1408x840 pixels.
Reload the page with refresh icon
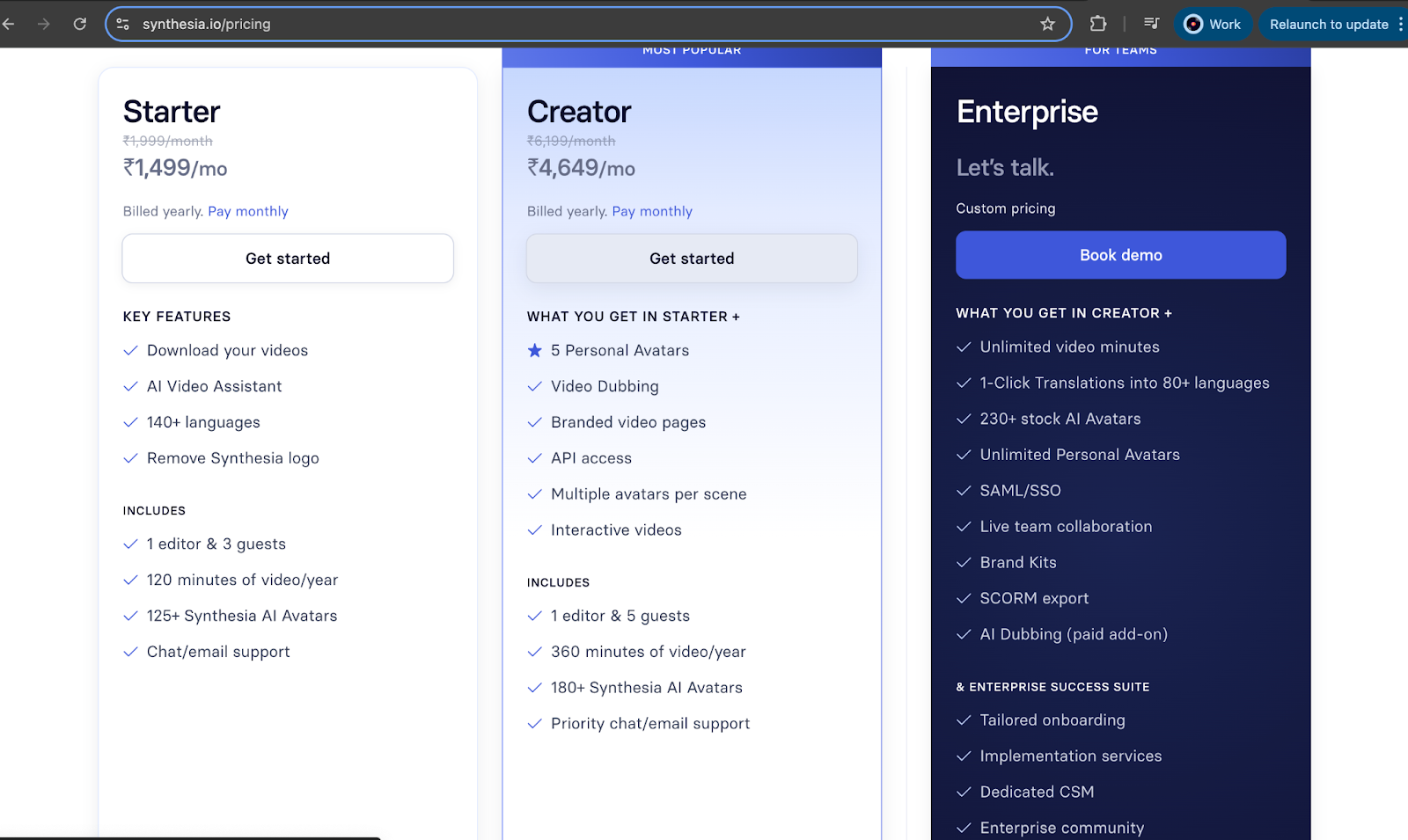click(80, 24)
